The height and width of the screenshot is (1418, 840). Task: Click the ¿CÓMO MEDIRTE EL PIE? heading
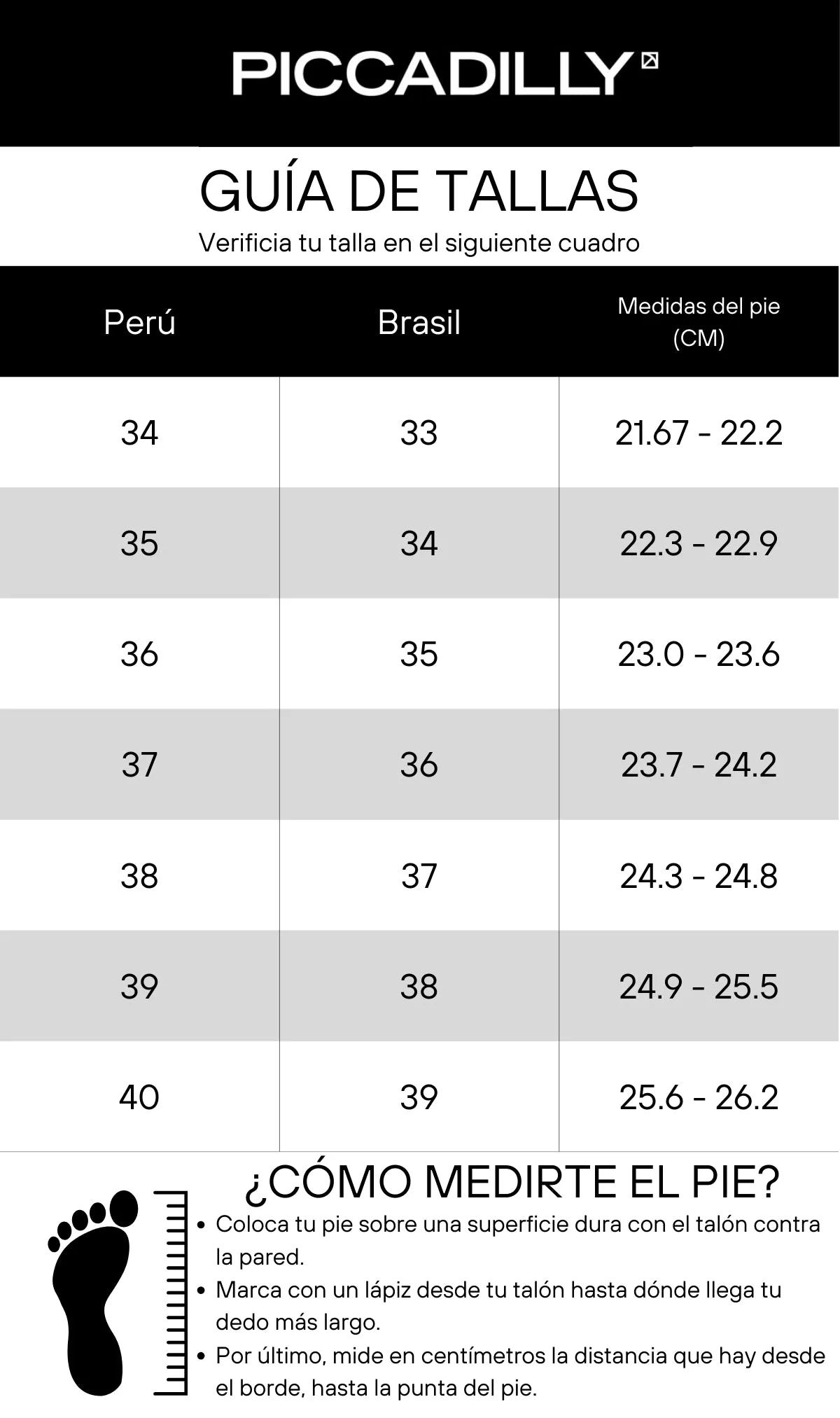tap(512, 1182)
